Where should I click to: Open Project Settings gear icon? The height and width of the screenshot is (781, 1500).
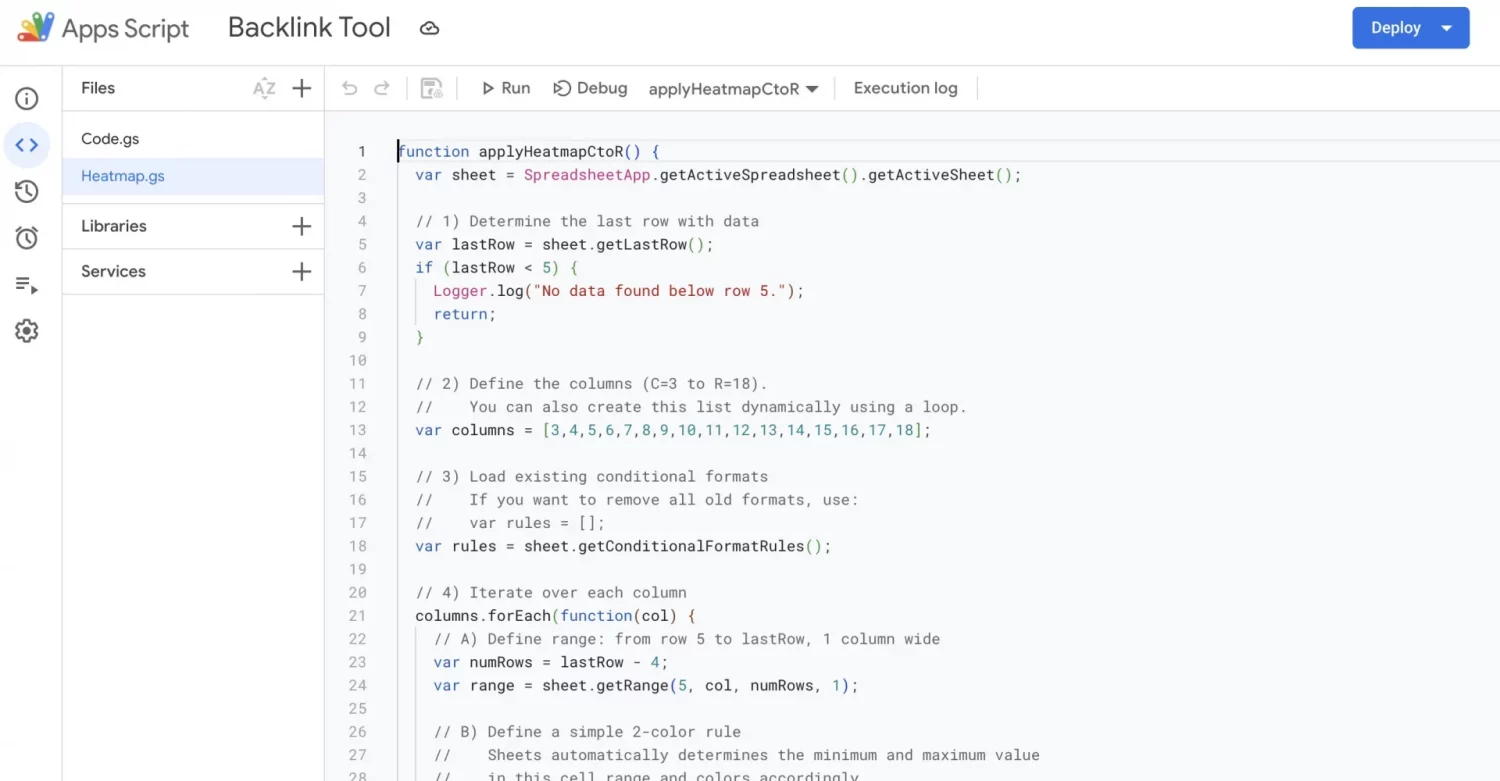click(27, 331)
